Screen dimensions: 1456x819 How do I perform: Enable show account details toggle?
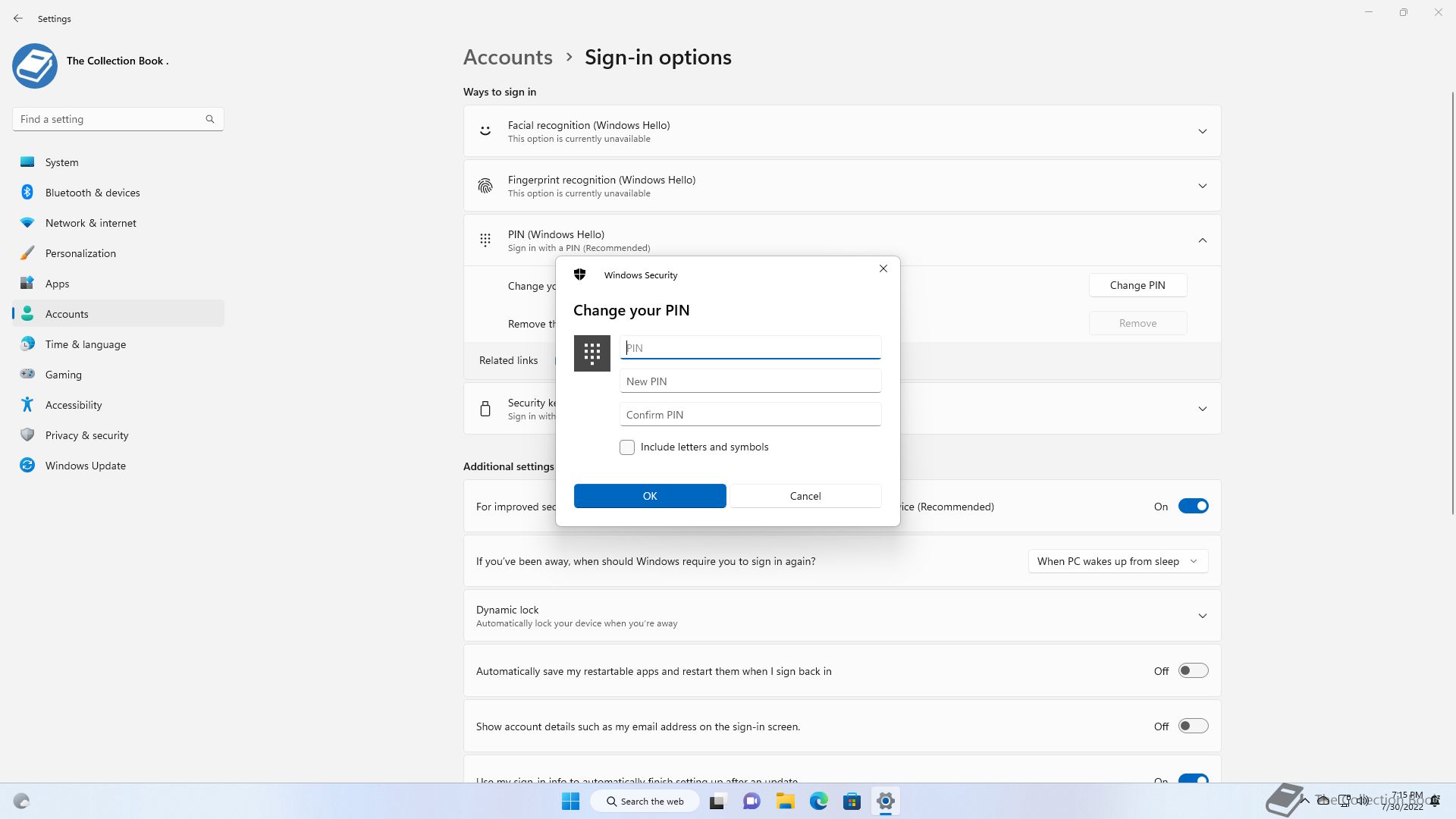point(1193,726)
